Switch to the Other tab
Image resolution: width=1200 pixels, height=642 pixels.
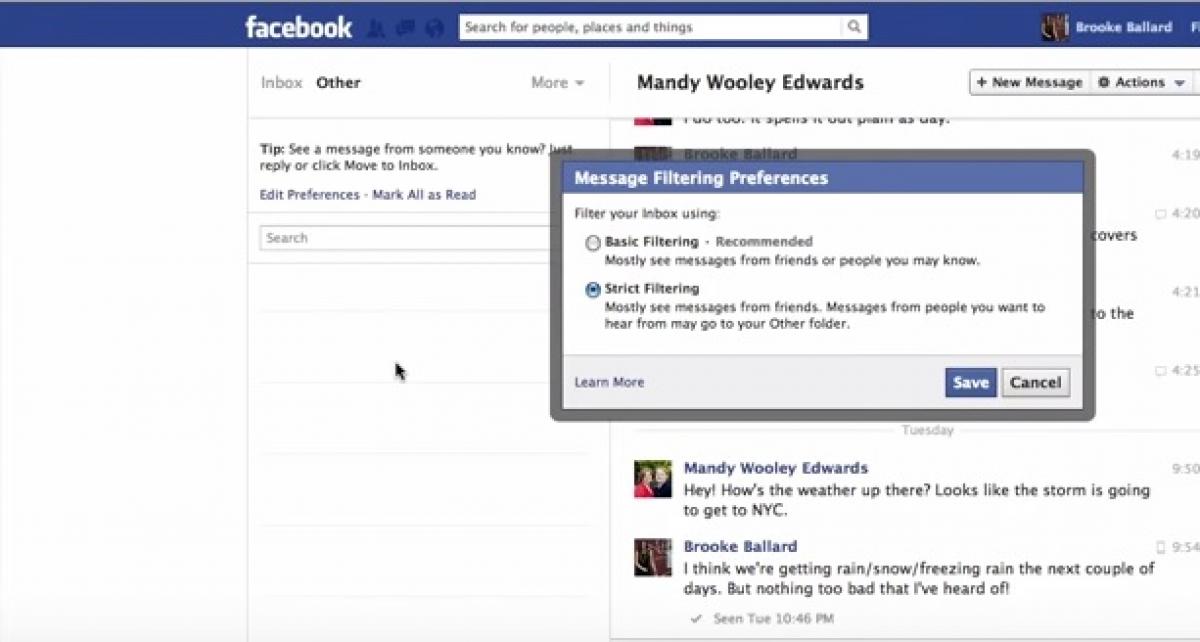click(338, 83)
